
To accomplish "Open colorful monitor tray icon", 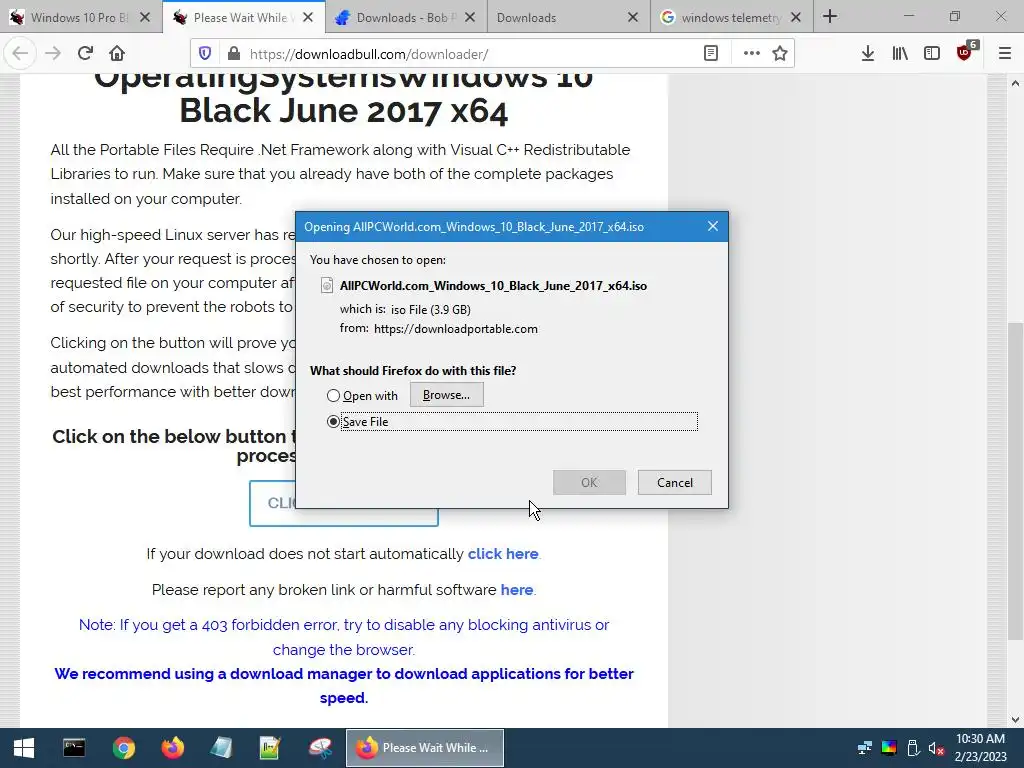I will pyautogui.click(x=889, y=748).
